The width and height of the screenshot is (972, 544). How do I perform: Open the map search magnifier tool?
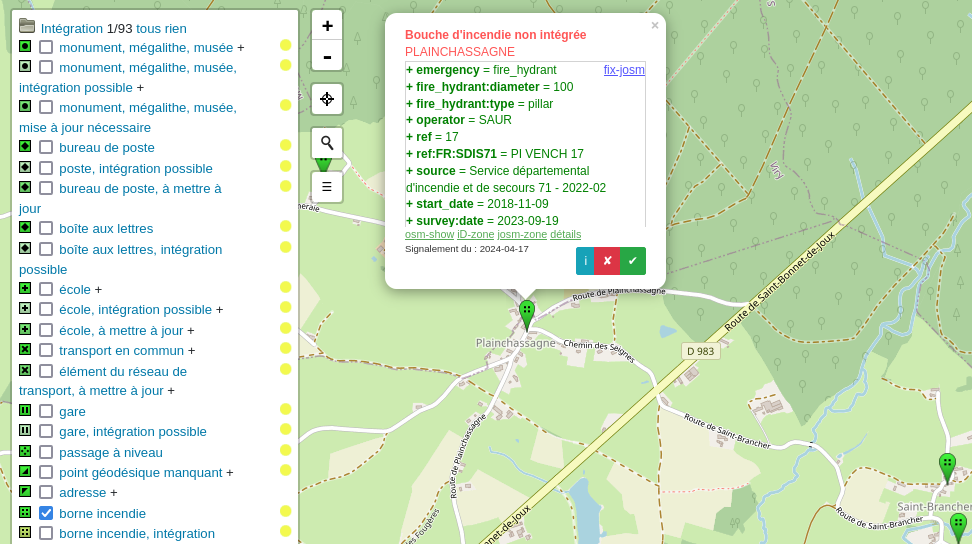[327, 143]
